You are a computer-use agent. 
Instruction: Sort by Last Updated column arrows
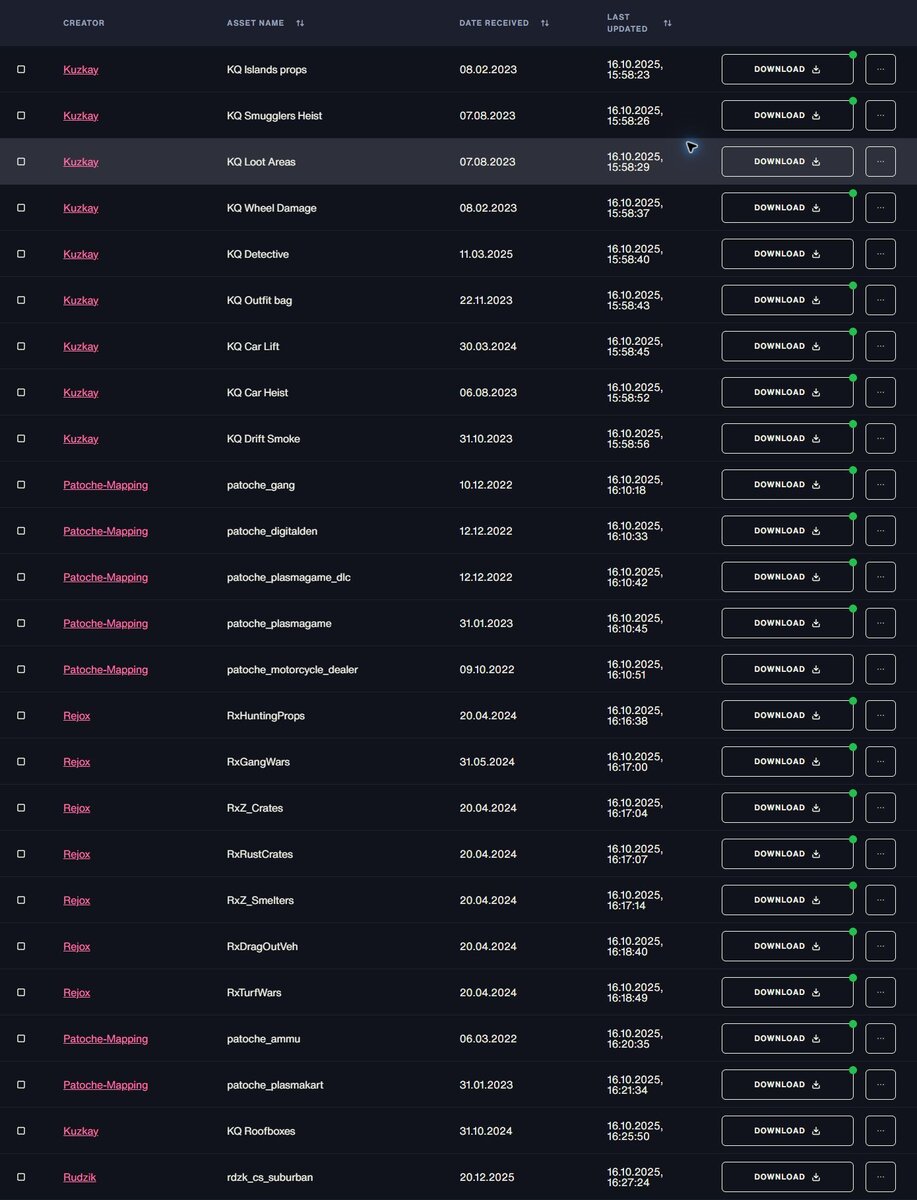pyautogui.click(x=667, y=23)
